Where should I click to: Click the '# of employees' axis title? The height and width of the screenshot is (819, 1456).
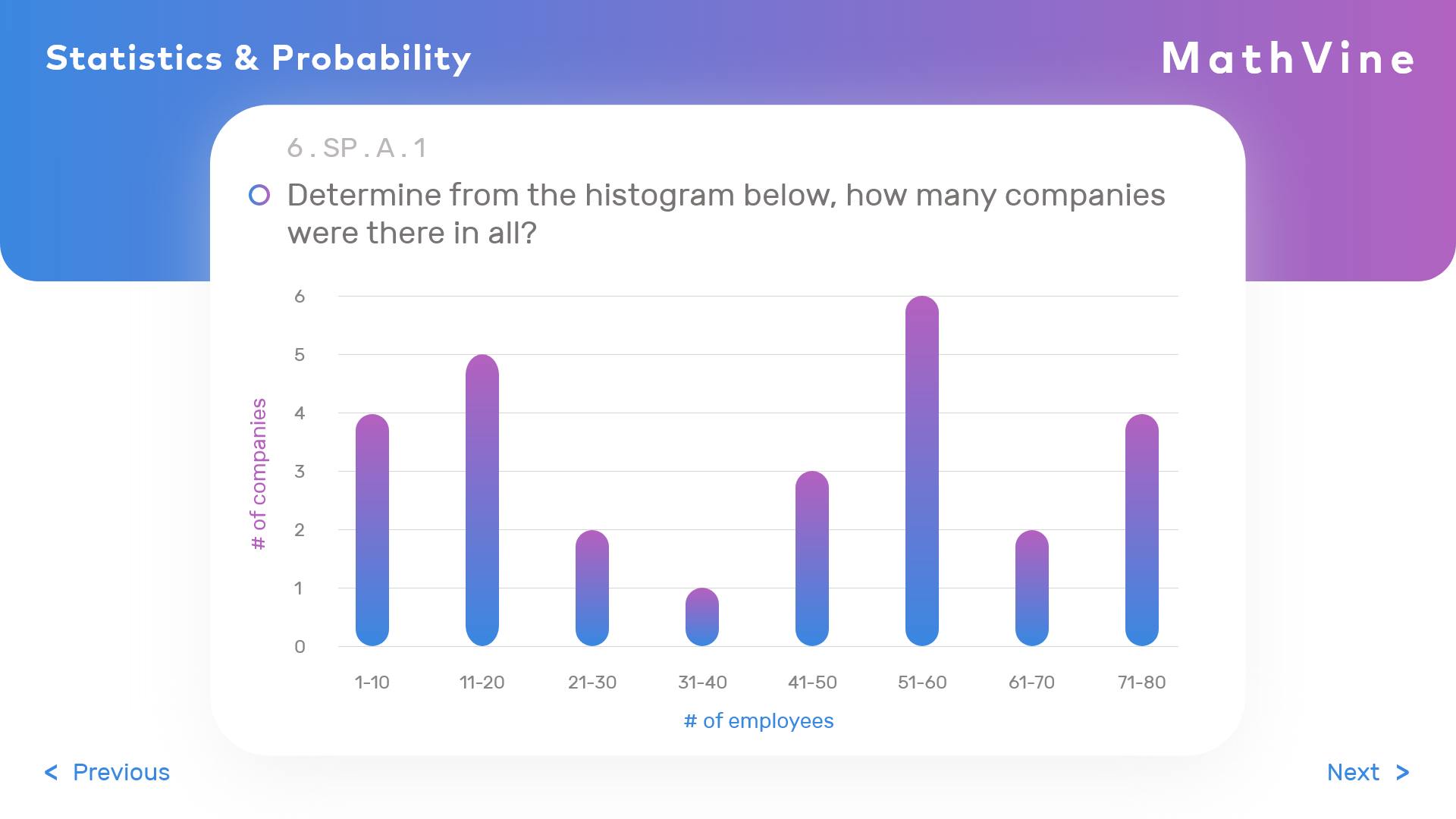click(x=758, y=721)
